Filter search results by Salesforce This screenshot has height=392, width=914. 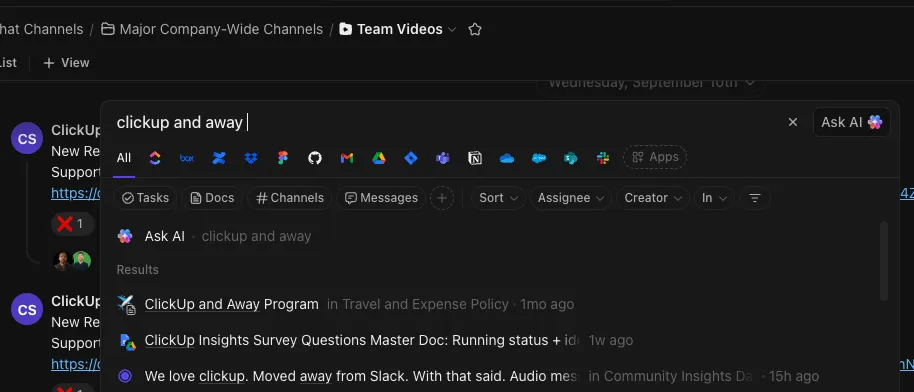pos(539,158)
